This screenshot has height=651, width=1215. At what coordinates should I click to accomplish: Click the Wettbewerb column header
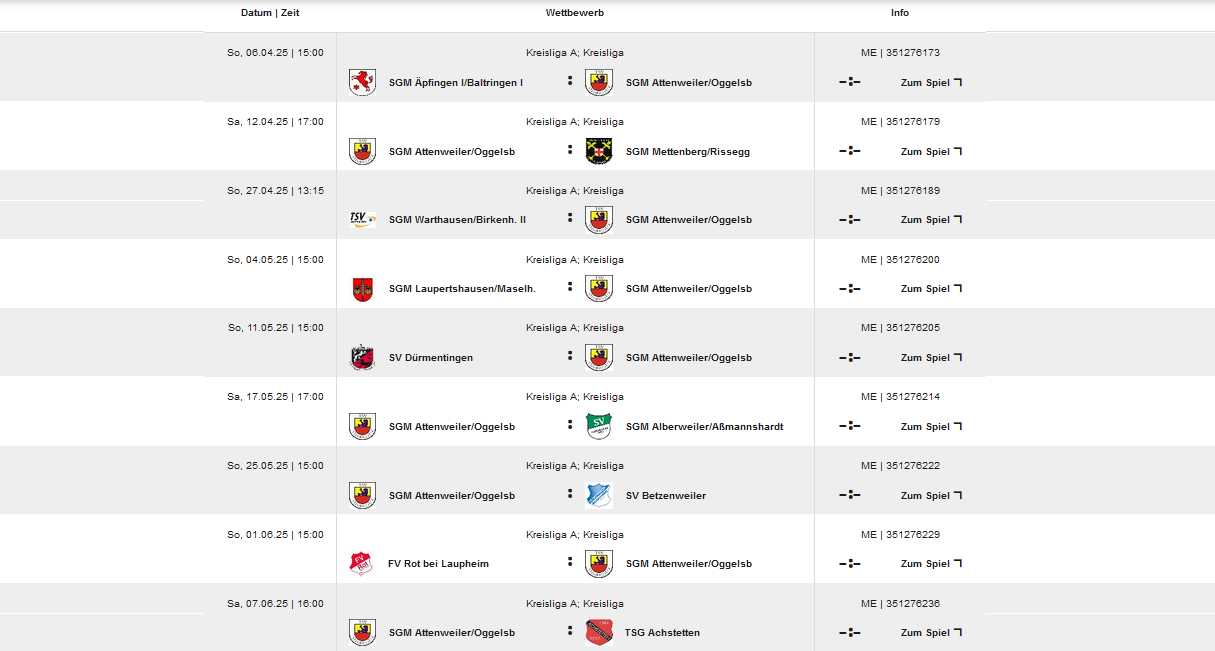[575, 13]
